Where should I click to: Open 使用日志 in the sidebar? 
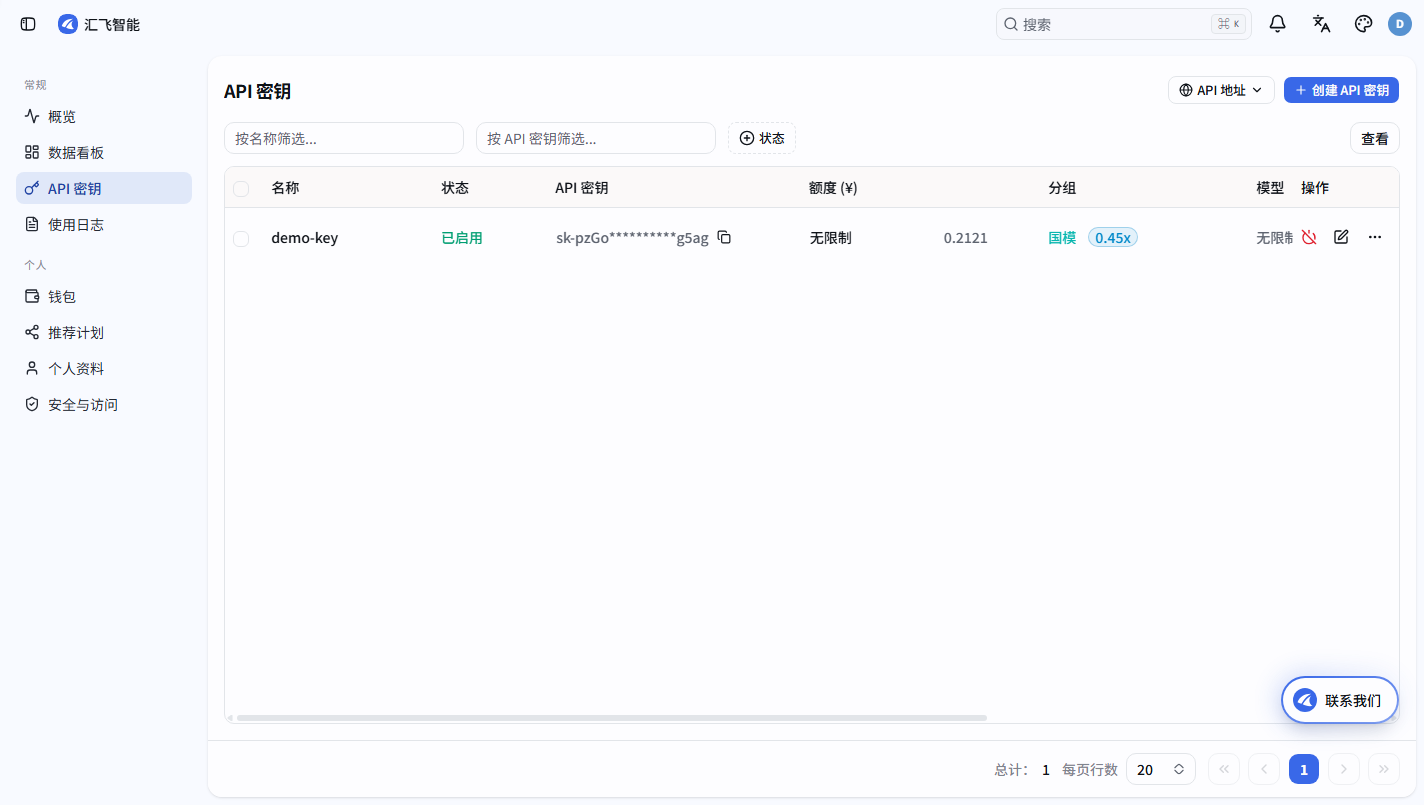click(x=104, y=224)
